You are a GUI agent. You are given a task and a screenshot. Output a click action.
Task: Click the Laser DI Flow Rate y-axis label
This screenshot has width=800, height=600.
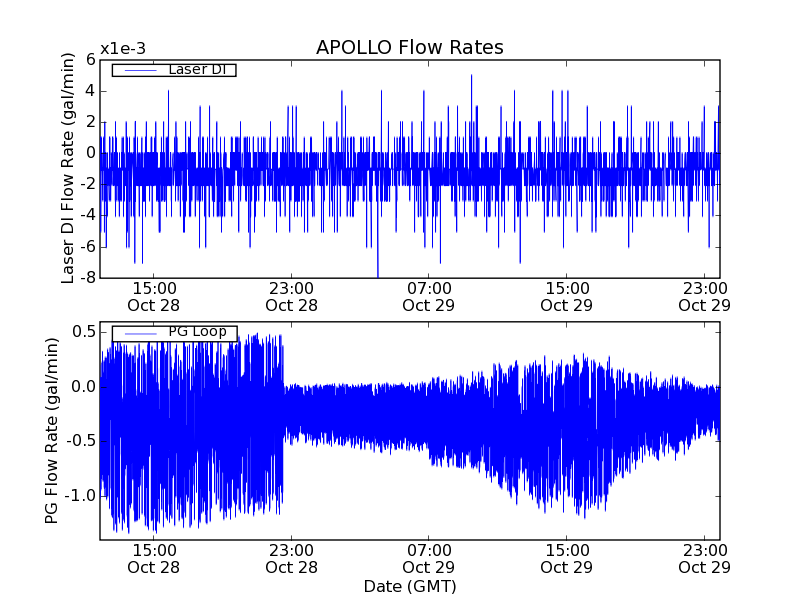click(x=68, y=168)
